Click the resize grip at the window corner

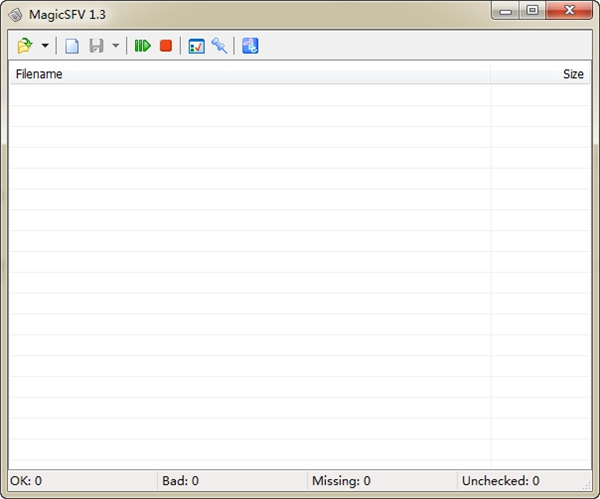(x=584, y=483)
